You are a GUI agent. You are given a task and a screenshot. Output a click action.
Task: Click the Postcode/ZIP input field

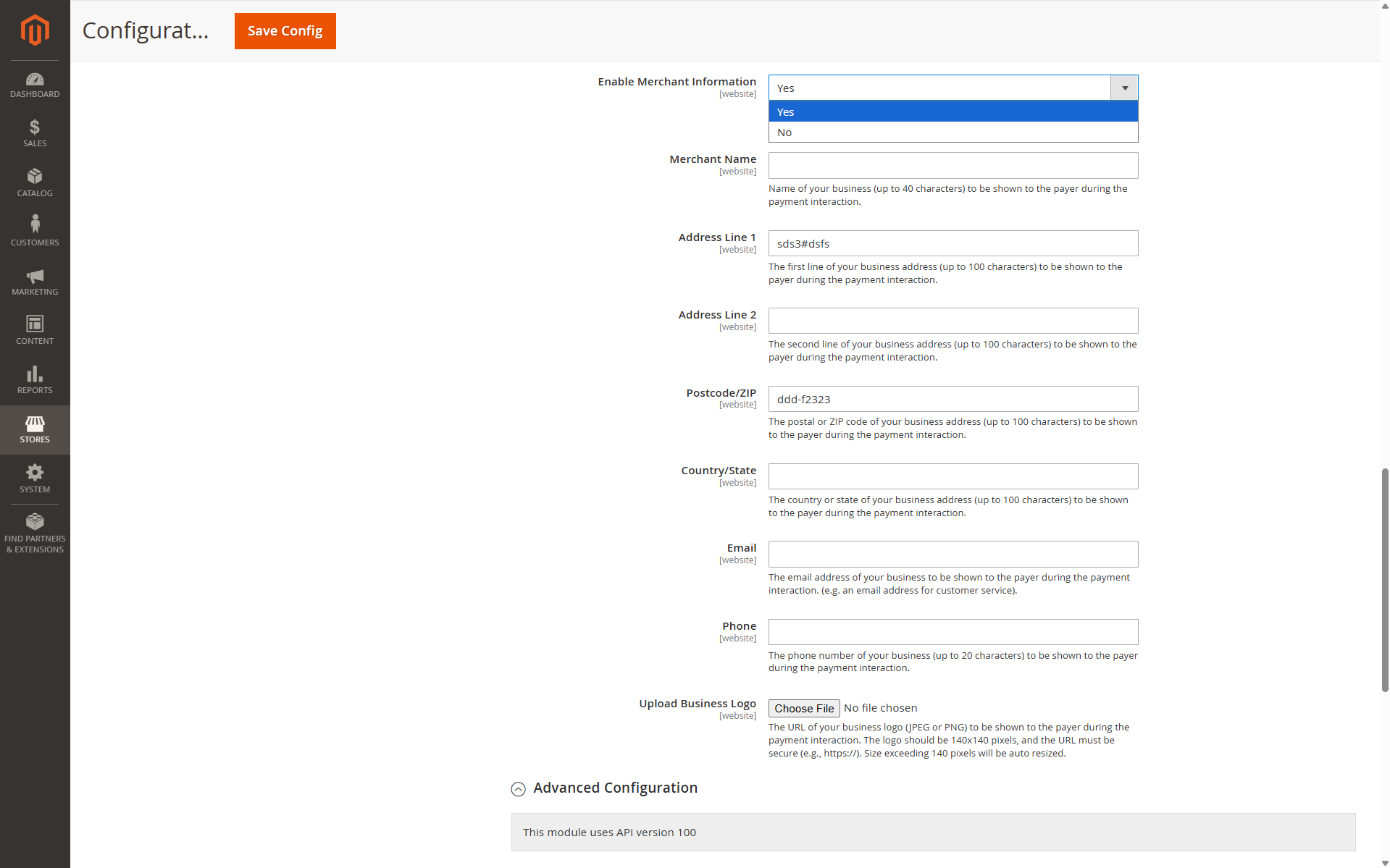953,399
